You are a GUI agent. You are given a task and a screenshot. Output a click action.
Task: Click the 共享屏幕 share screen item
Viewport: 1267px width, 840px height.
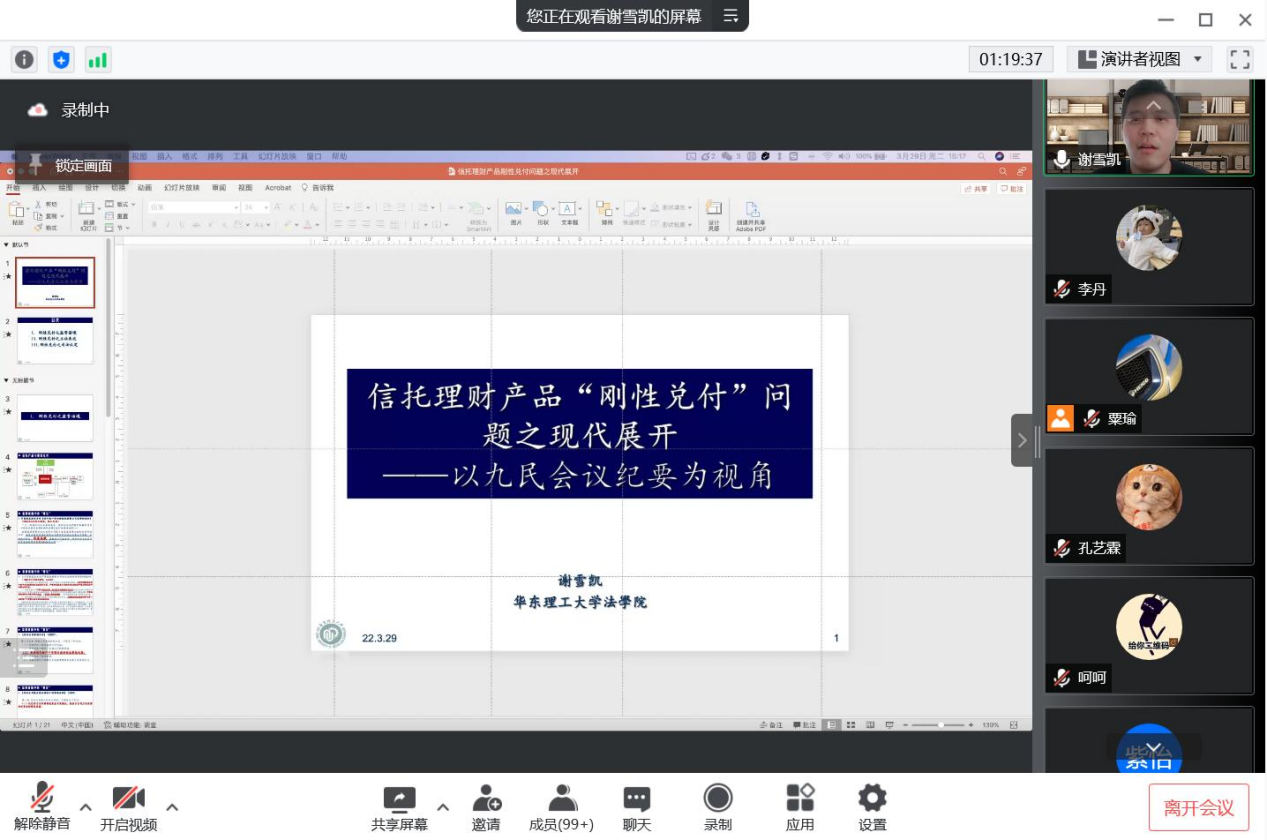pyautogui.click(x=399, y=806)
